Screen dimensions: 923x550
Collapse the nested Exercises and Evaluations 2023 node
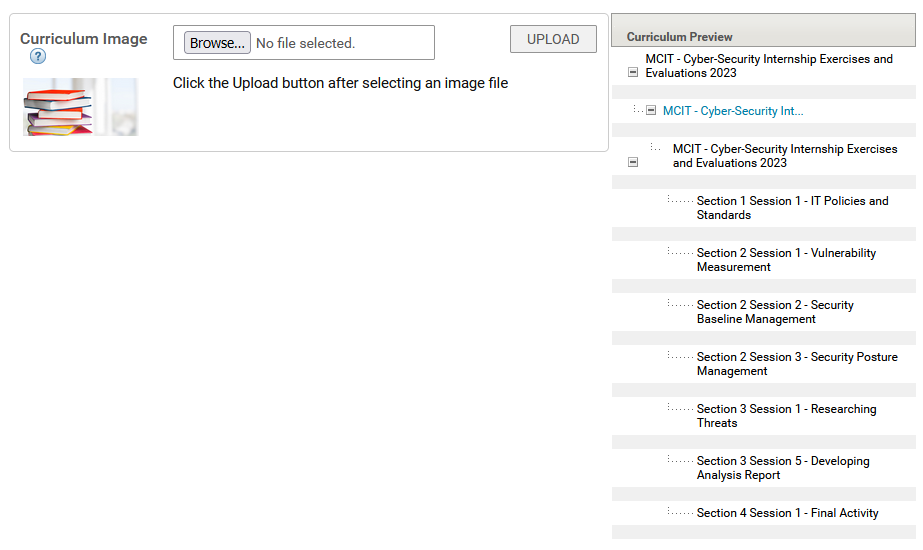click(x=633, y=162)
